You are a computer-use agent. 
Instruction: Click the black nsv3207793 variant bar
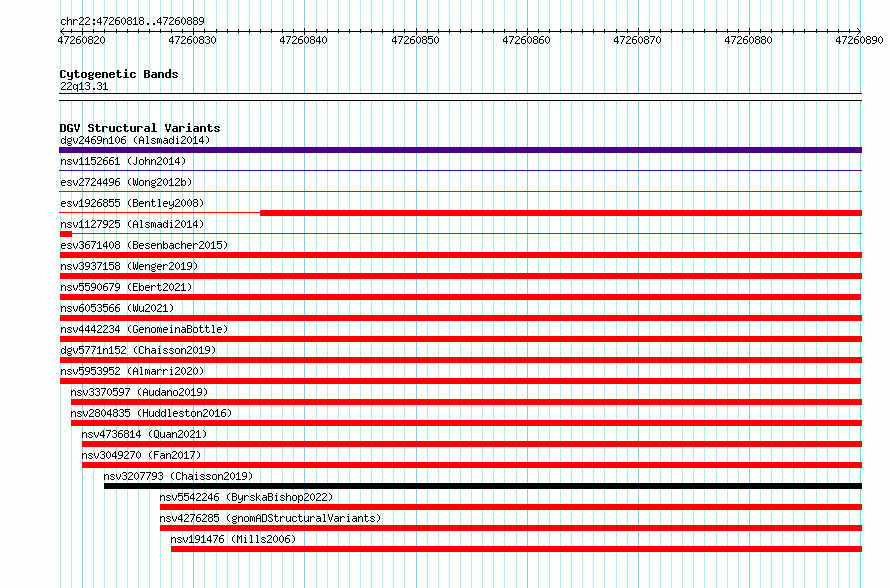pos(483,486)
